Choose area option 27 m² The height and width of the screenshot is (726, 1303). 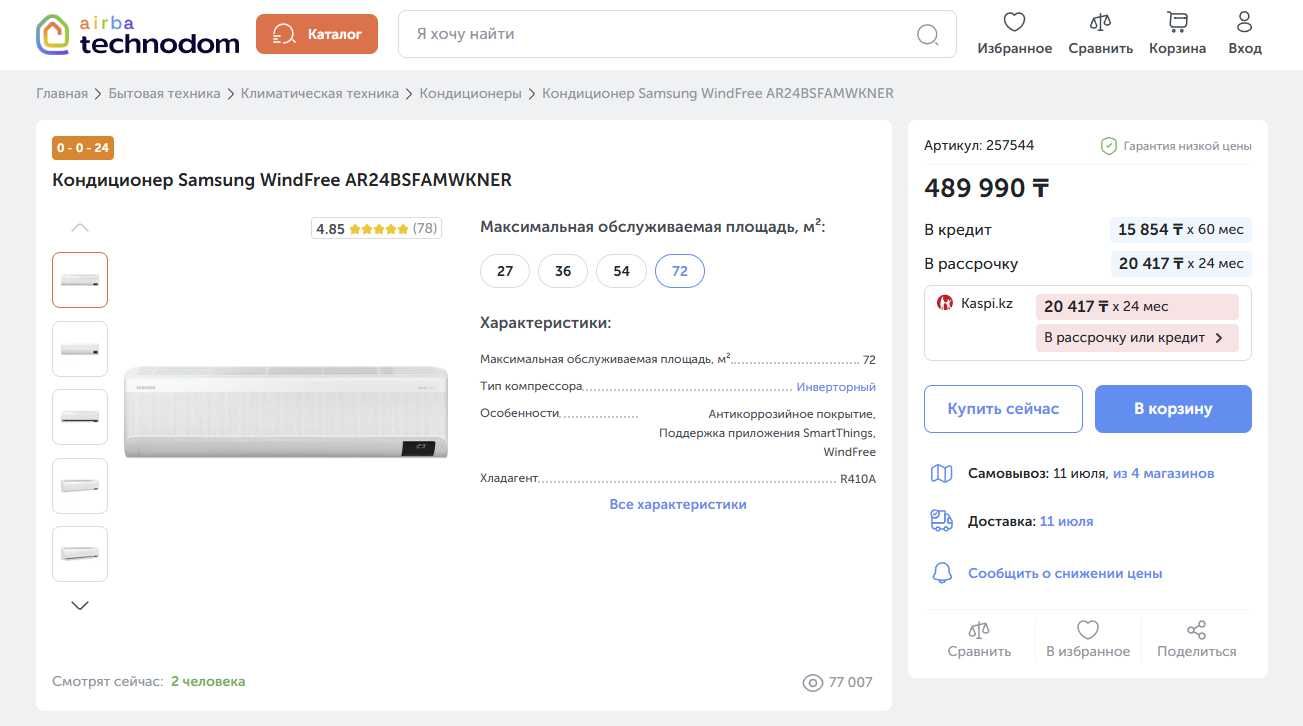505,271
